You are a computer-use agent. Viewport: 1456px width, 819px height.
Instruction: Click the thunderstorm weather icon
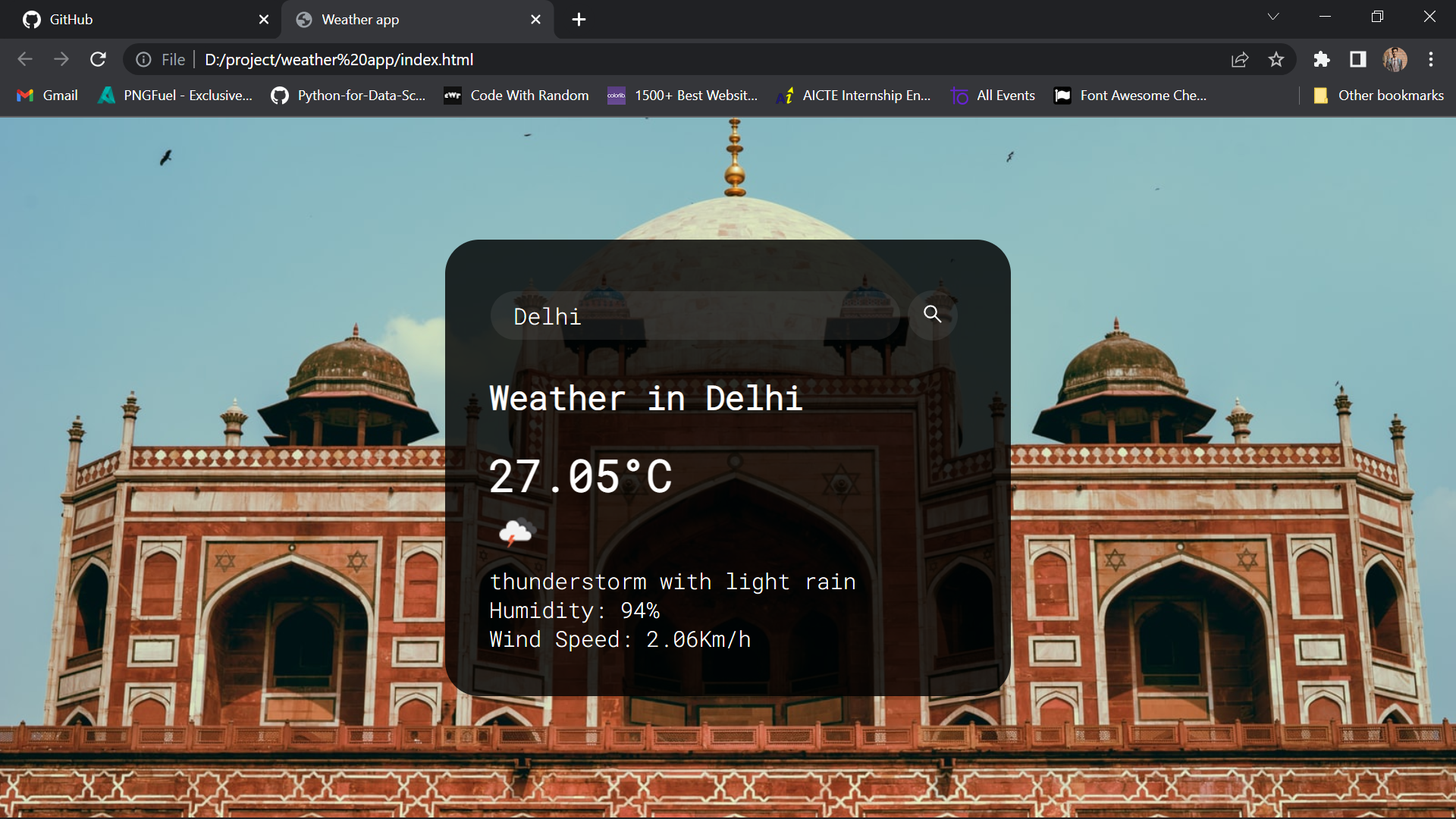click(519, 532)
